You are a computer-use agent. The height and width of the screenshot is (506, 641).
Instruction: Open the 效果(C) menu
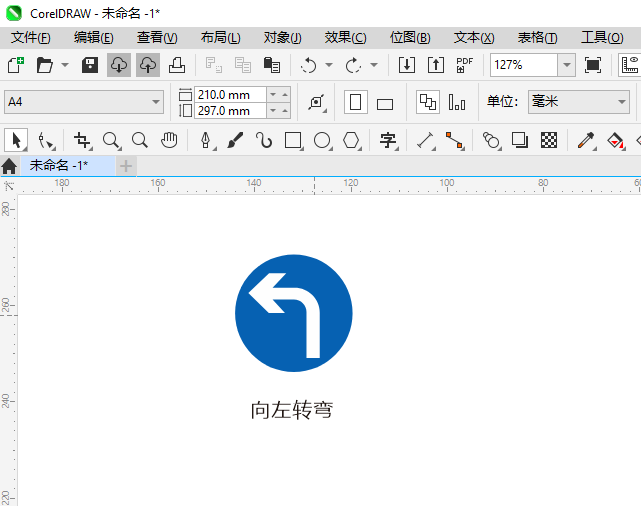point(345,38)
